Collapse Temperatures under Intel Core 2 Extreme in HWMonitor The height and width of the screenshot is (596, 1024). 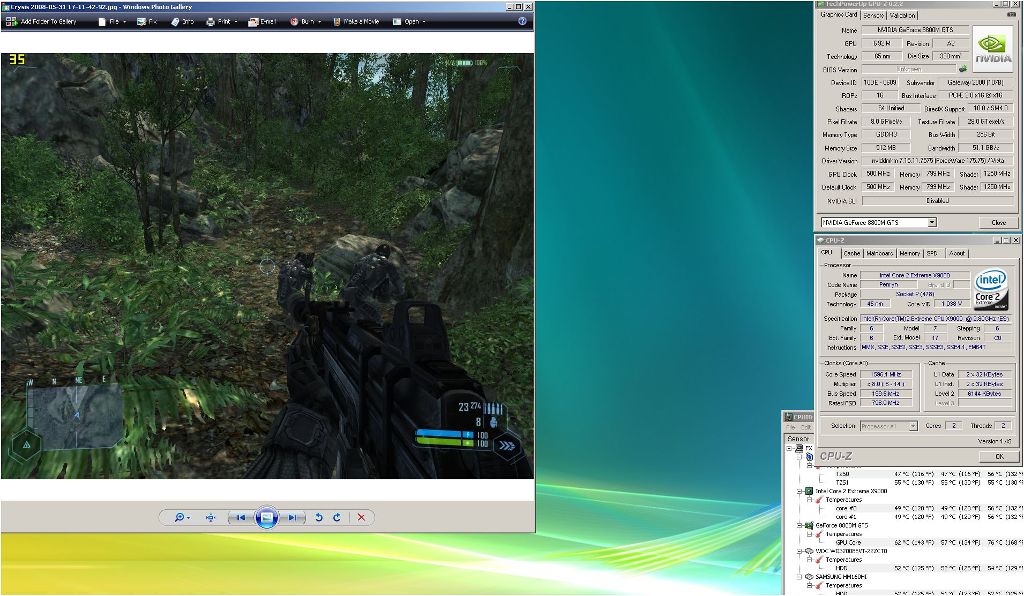tap(810, 499)
